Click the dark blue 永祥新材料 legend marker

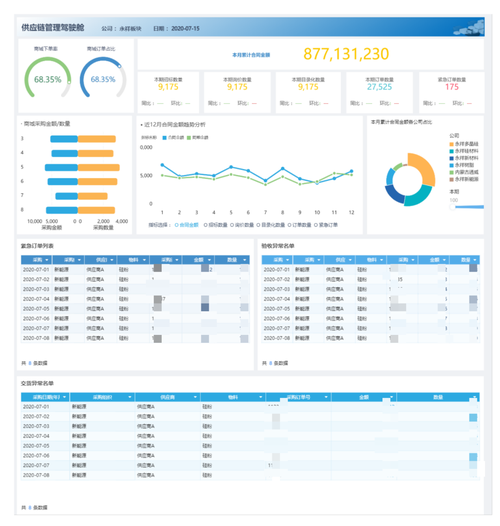pyautogui.click(x=451, y=158)
